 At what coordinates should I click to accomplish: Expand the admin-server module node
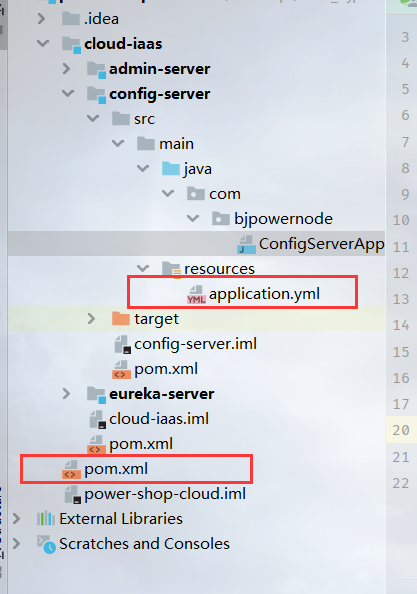67,69
